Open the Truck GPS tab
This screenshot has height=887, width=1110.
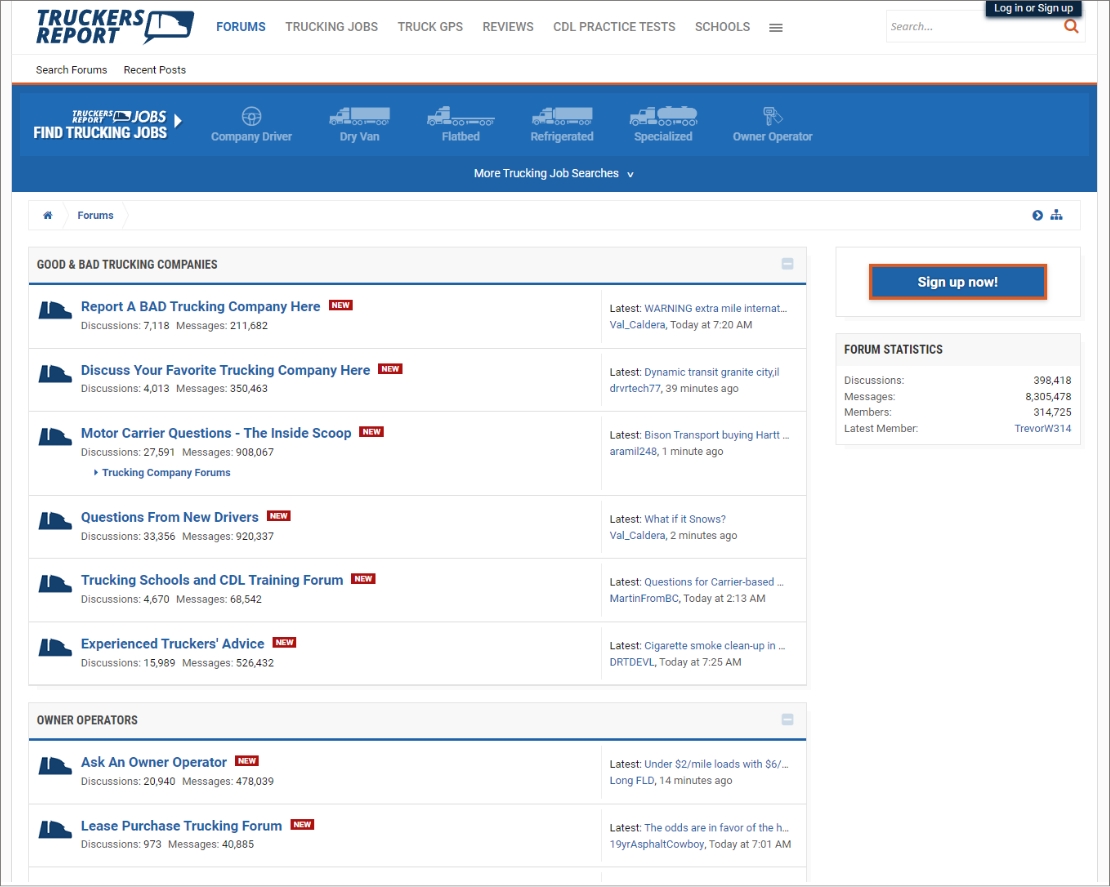pyautogui.click(x=430, y=27)
